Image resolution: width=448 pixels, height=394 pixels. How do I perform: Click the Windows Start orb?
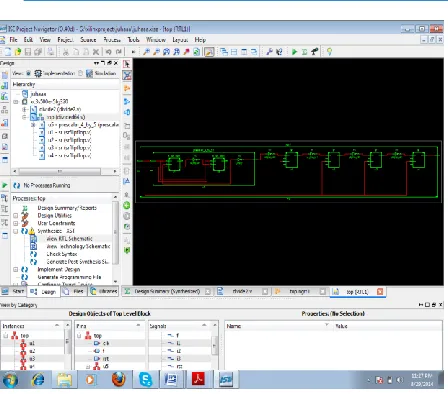pos(10,379)
